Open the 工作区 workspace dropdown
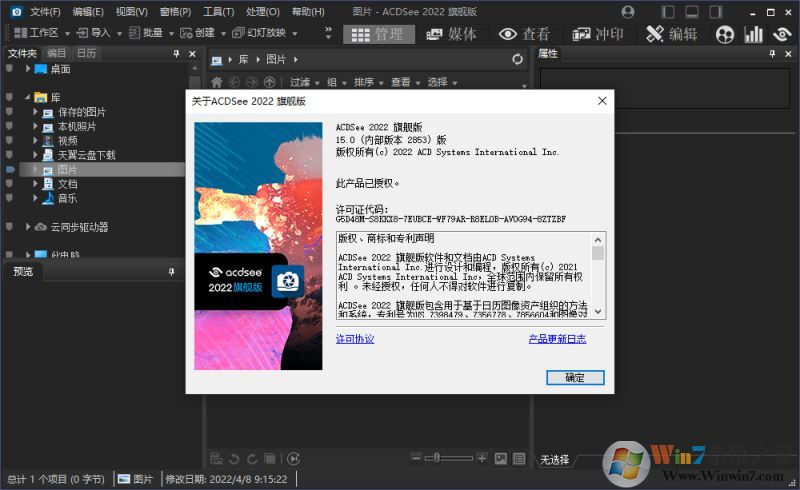 pos(41,33)
